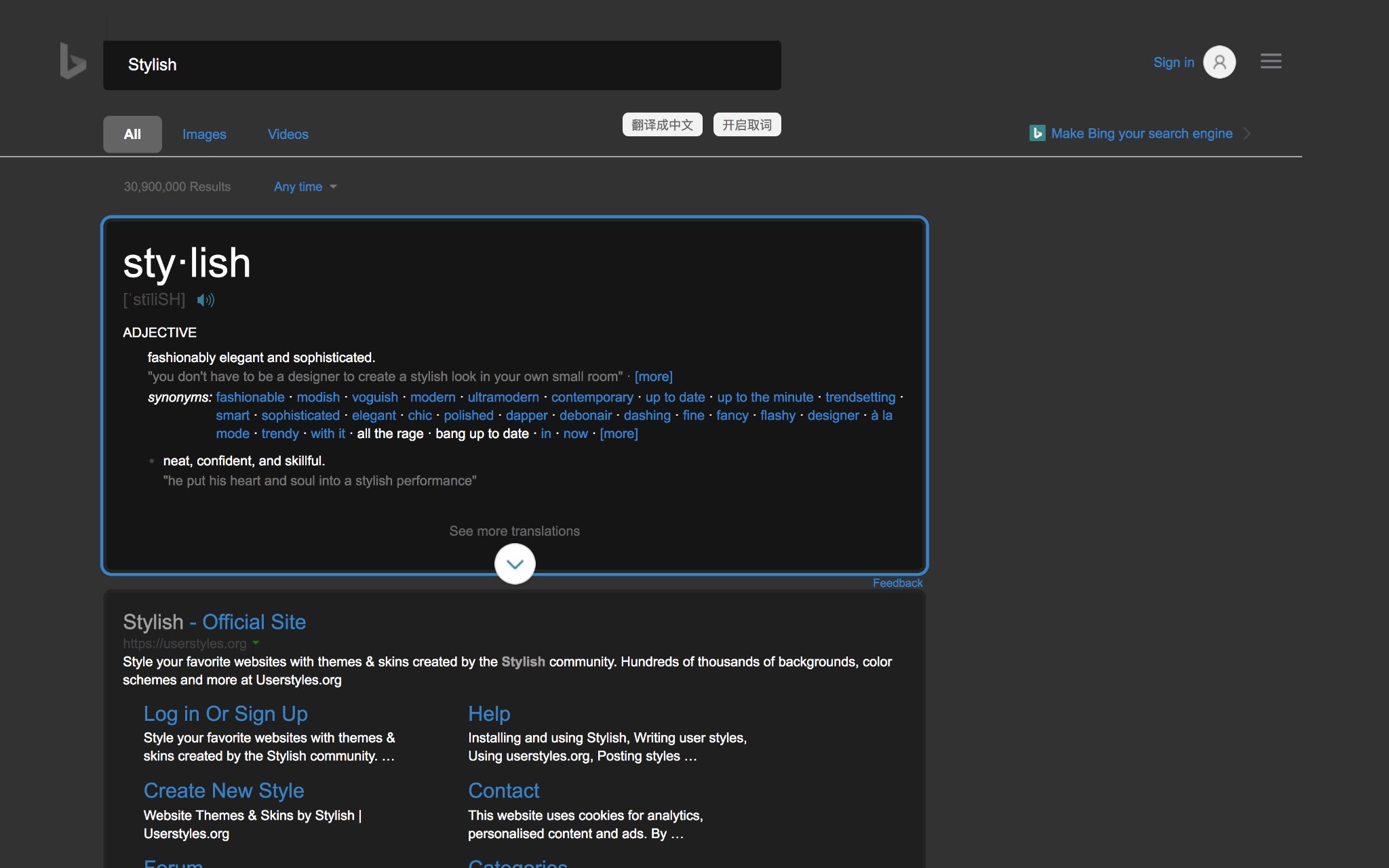
Task: Switch to the Images tab
Action: pyautogui.click(x=203, y=134)
